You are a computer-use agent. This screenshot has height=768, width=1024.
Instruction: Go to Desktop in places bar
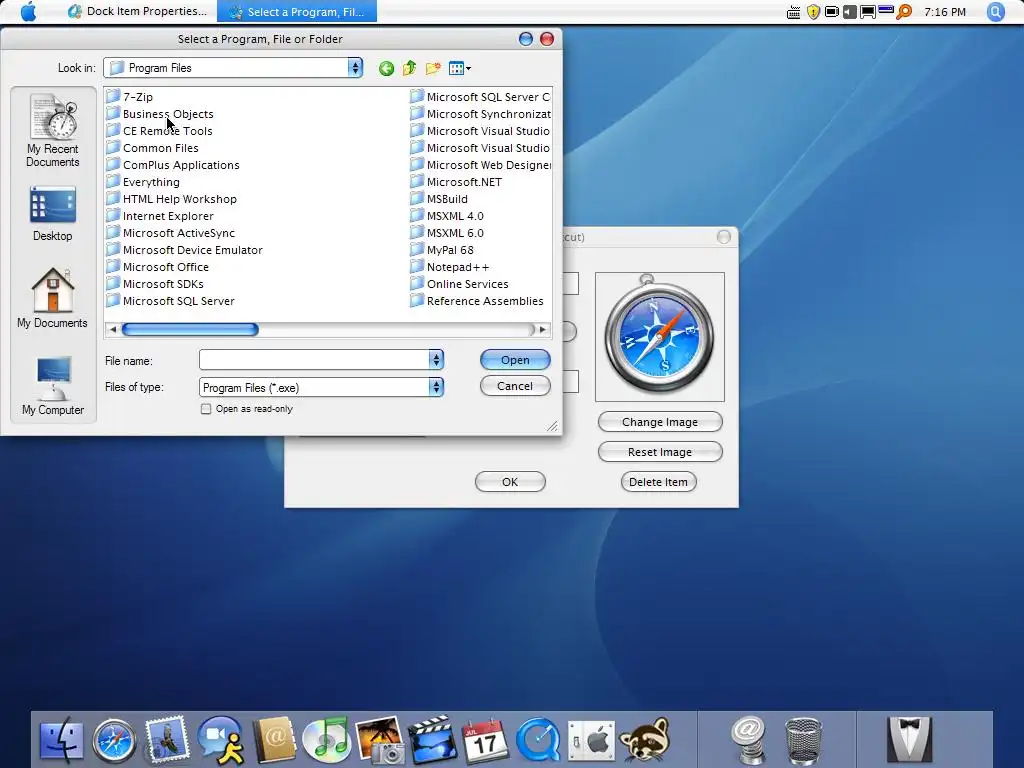coord(53,214)
